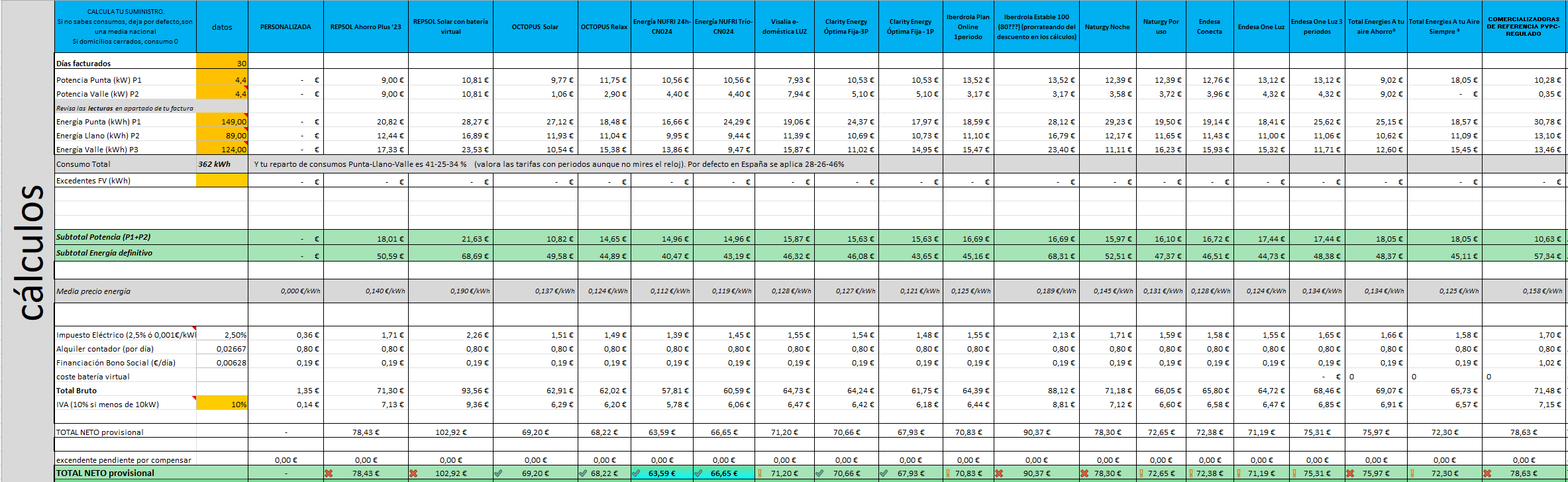Click the yellow exclamation icon beside 71,19 €
1568x482 pixels.
pos(1239,473)
